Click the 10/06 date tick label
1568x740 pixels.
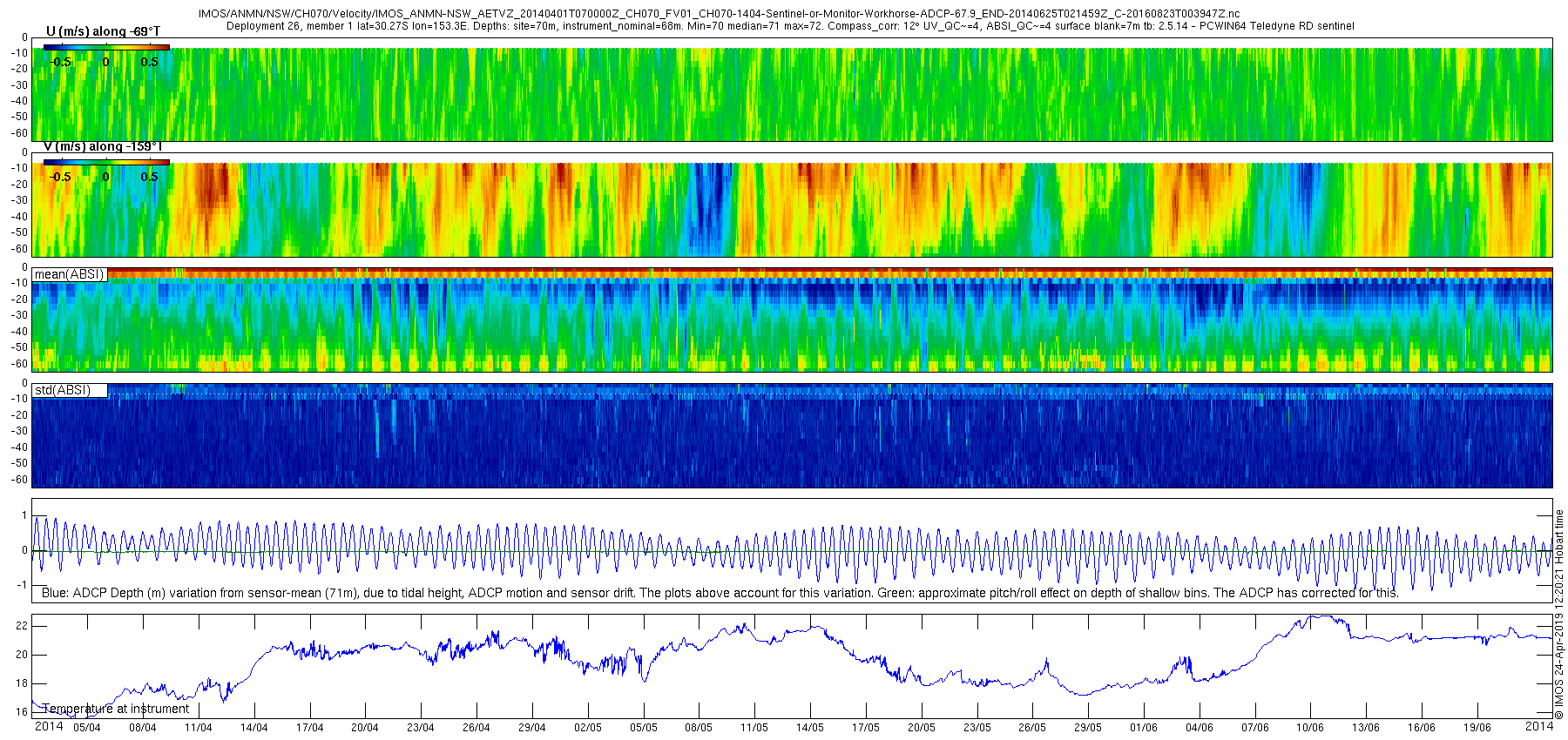(x=1310, y=728)
